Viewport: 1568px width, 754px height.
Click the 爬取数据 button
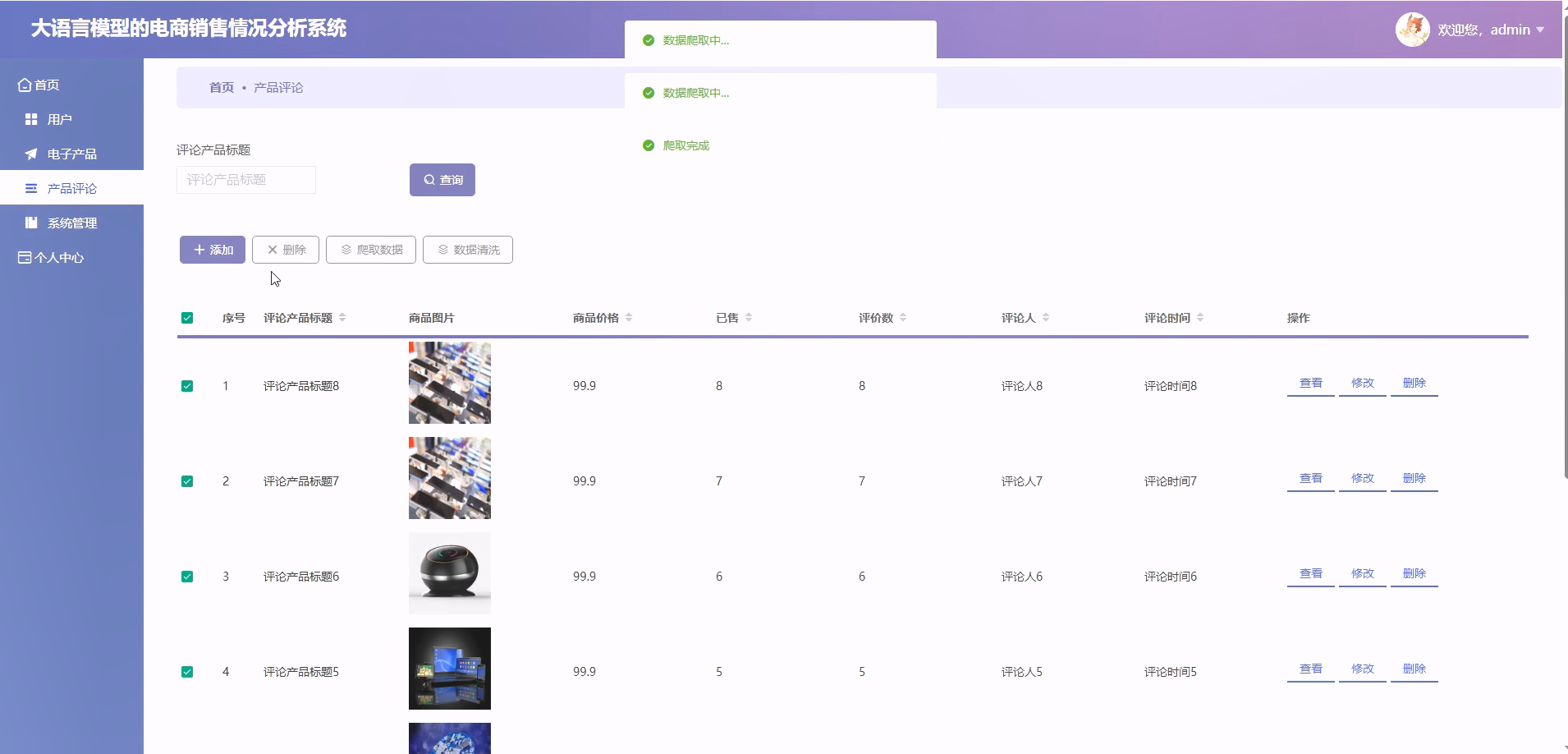(371, 250)
